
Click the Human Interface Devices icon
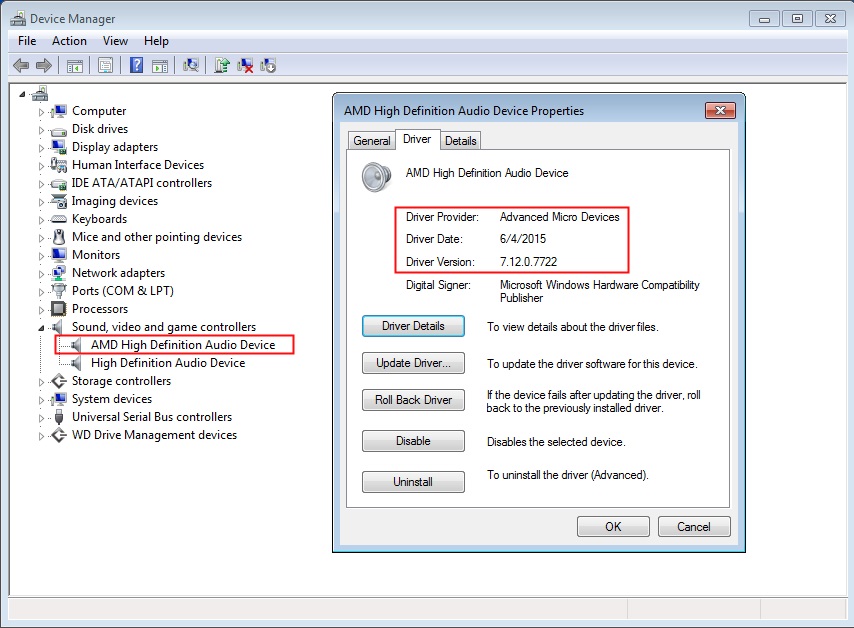58,164
